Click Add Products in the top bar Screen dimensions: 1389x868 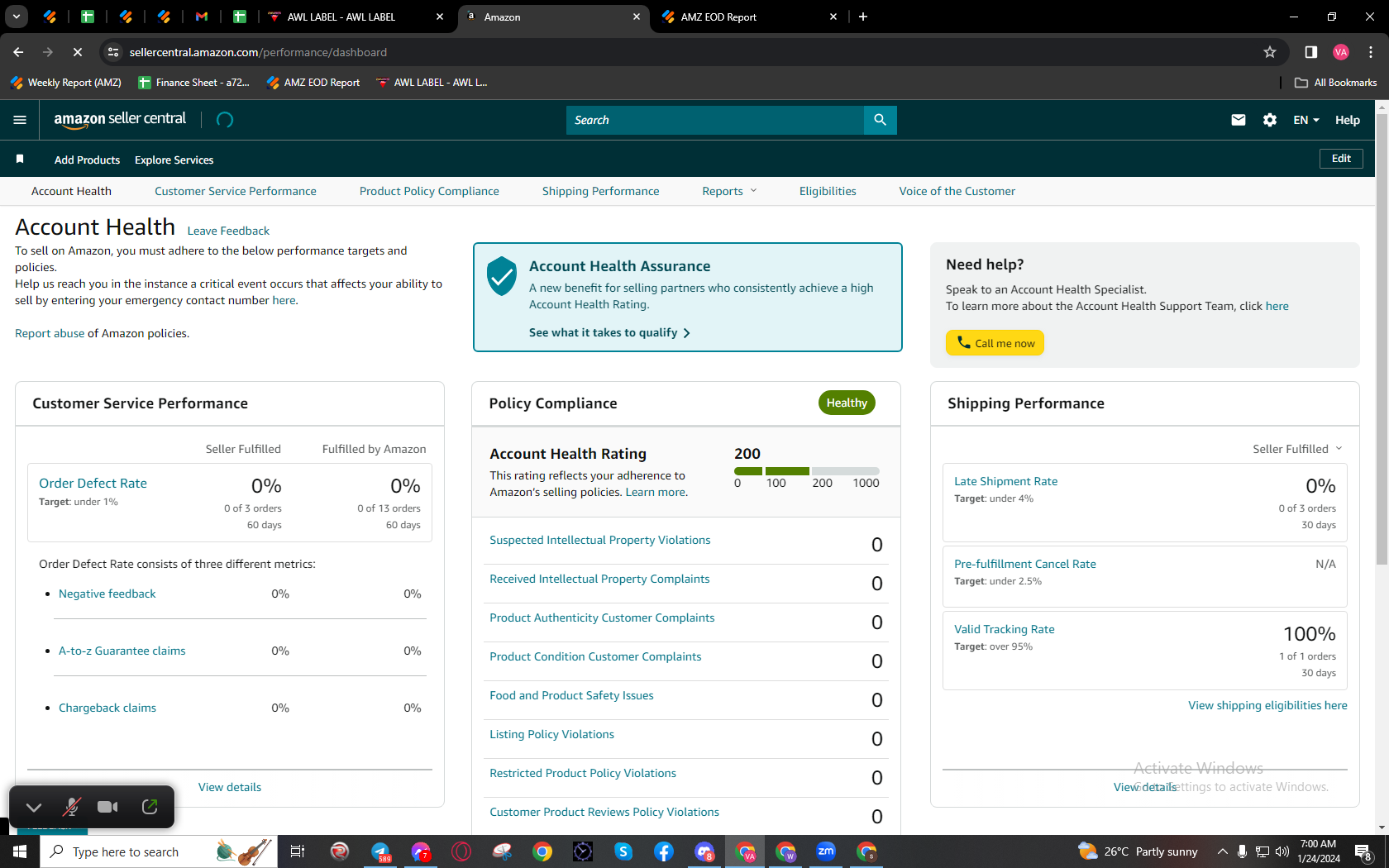87,160
